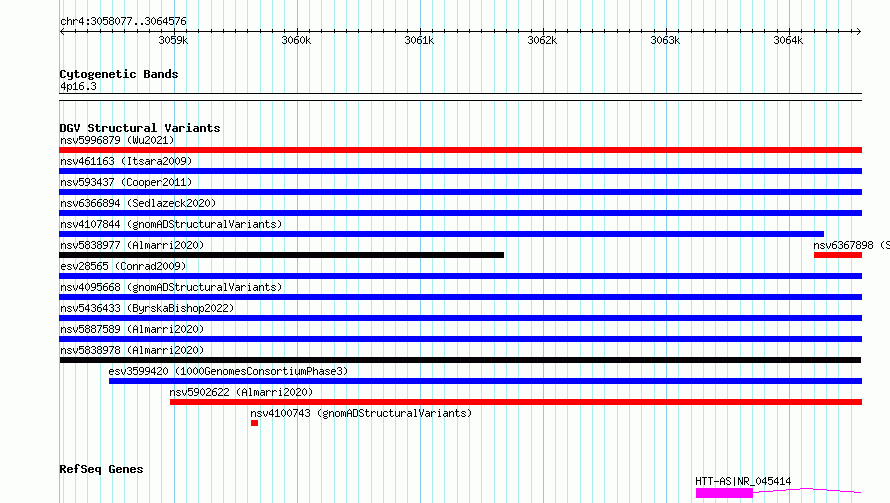Screen dimensions: 890x503
Task: Click the nsv5887589 (Almarri2020) label
Action: 132,329
